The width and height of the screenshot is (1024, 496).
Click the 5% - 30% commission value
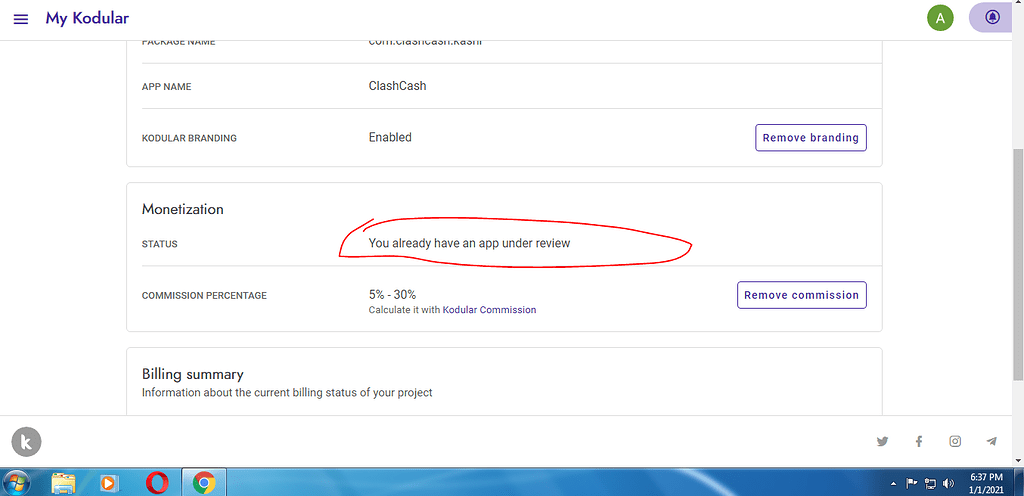pos(392,294)
